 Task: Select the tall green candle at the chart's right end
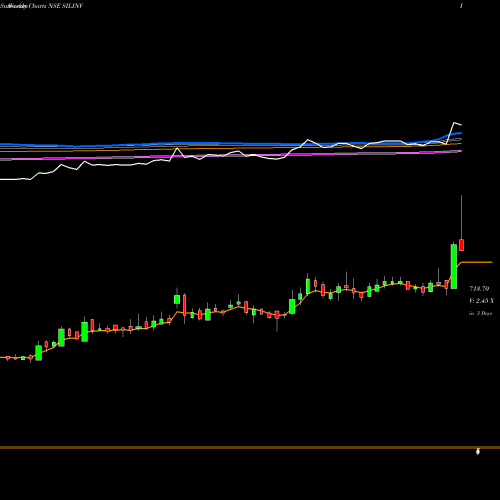pyautogui.click(x=454, y=266)
